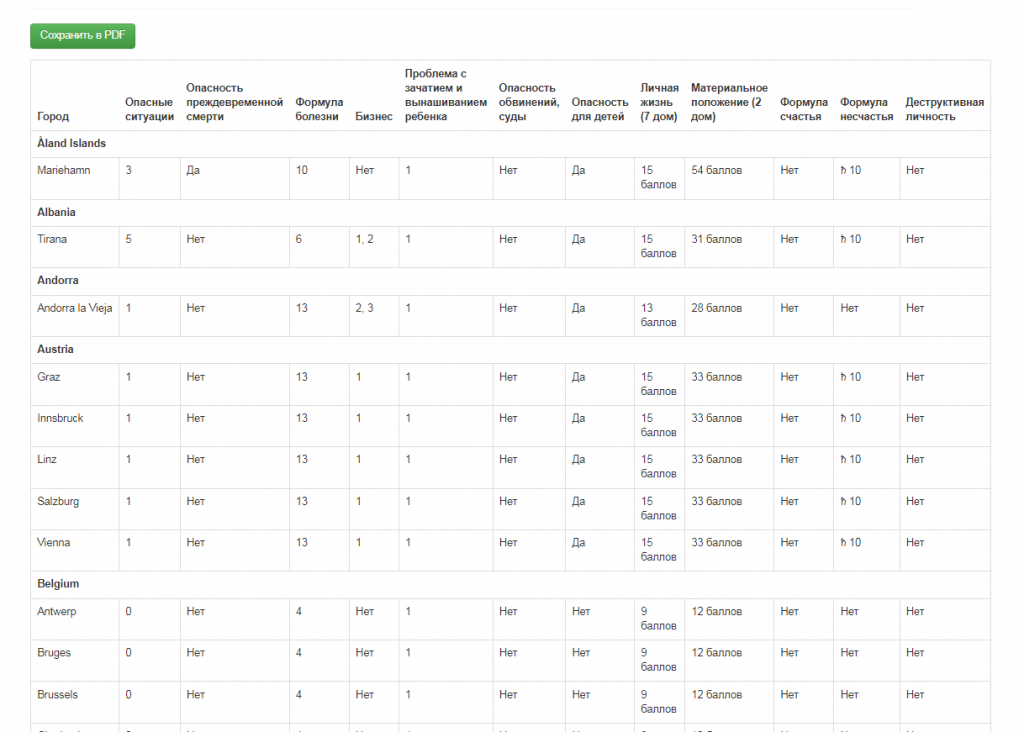This screenshot has width=1024, height=732.
Task: Click the Mariehamn city cell
Action: coord(63,171)
